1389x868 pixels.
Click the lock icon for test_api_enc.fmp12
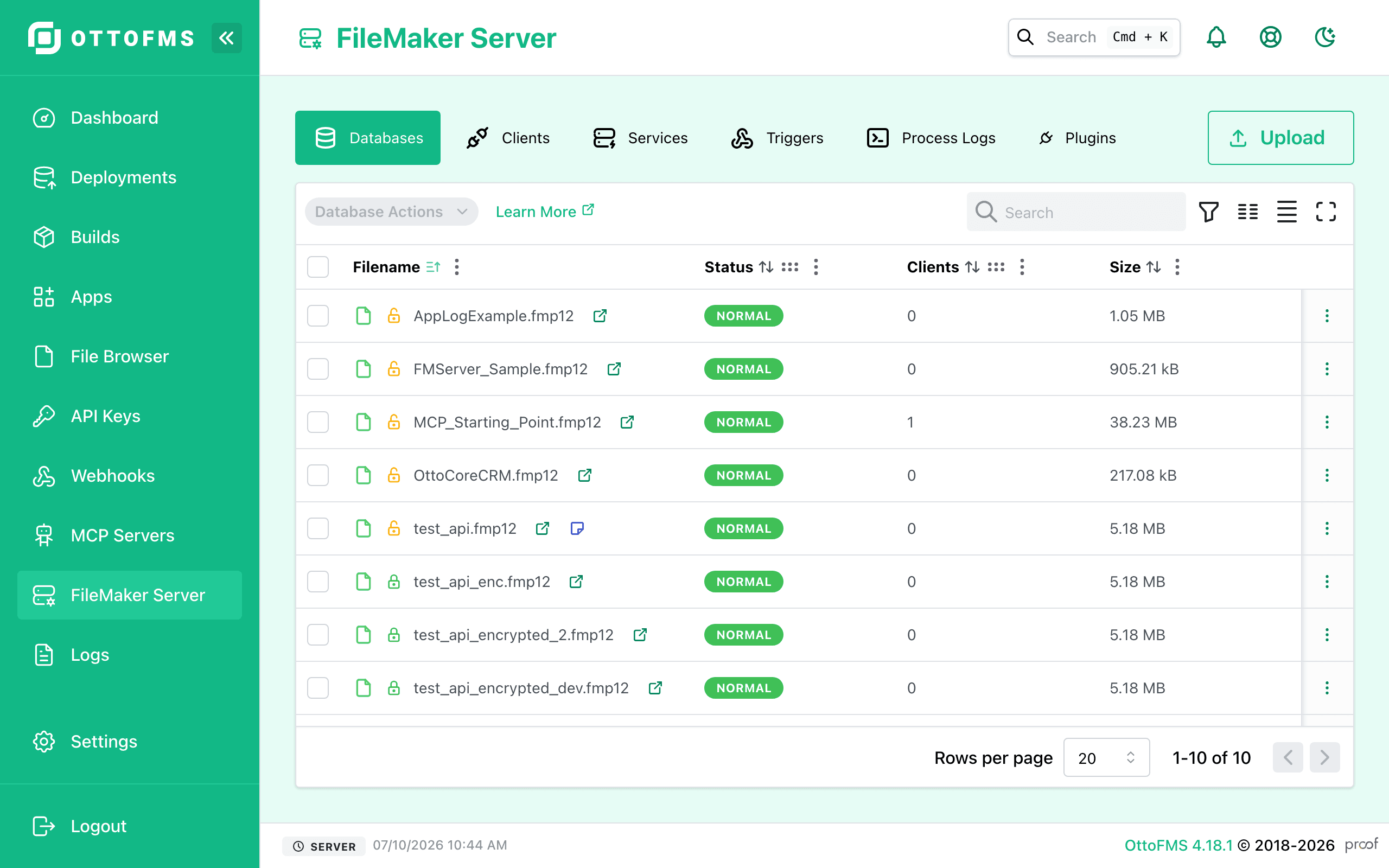point(394,582)
